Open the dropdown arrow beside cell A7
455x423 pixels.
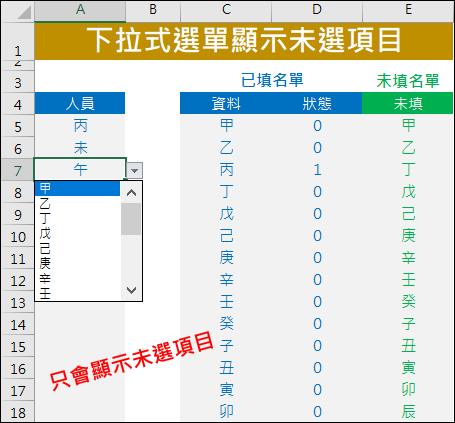(x=135, y=171)
